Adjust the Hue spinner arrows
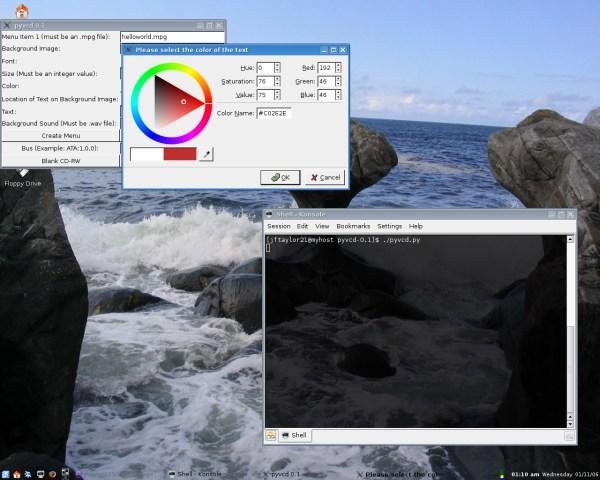The width and height of the screenshot is (600, 480). (x=277, y=68)
